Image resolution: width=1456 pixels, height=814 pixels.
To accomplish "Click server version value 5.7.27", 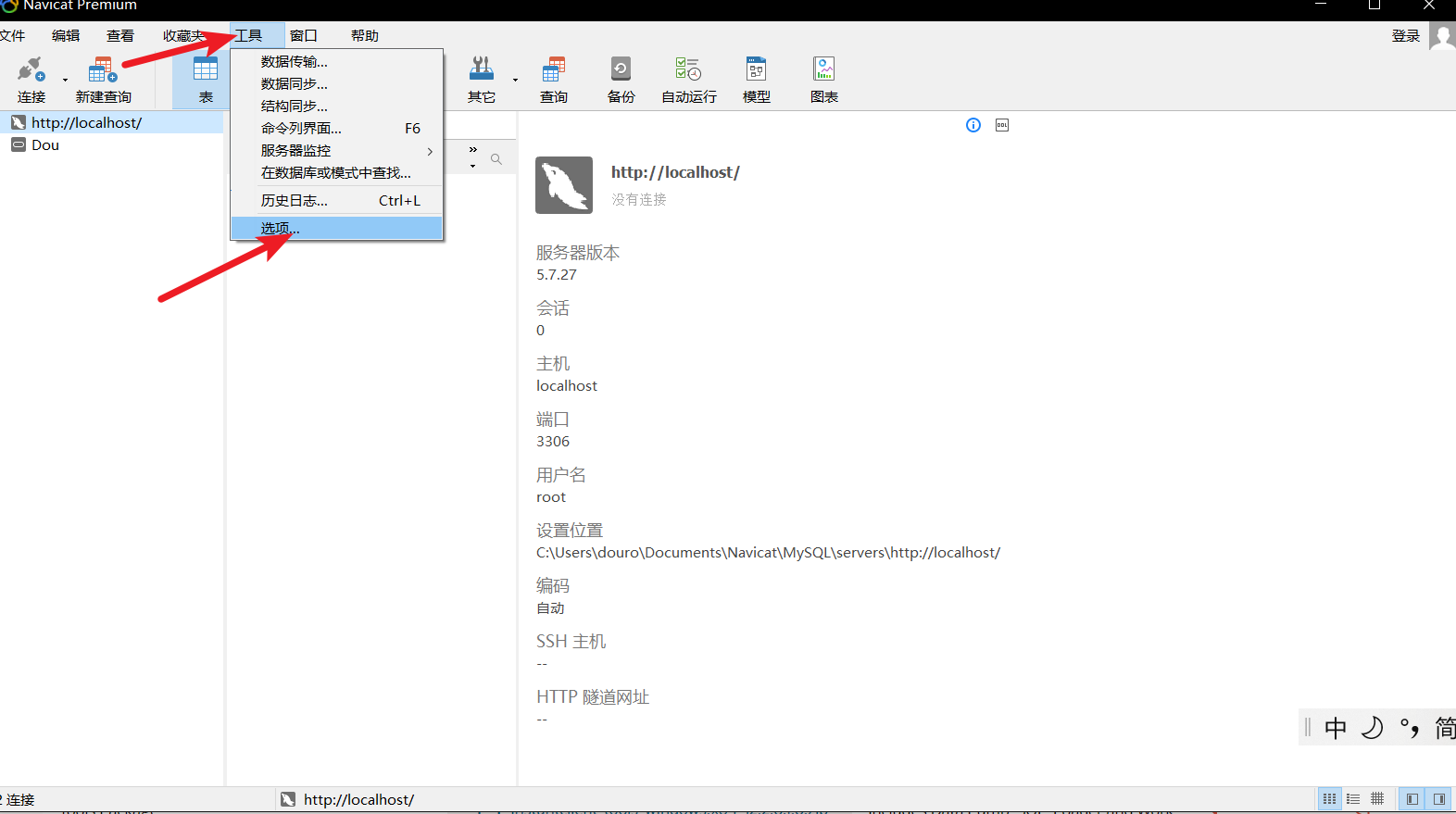I will (x=557, y=275).
